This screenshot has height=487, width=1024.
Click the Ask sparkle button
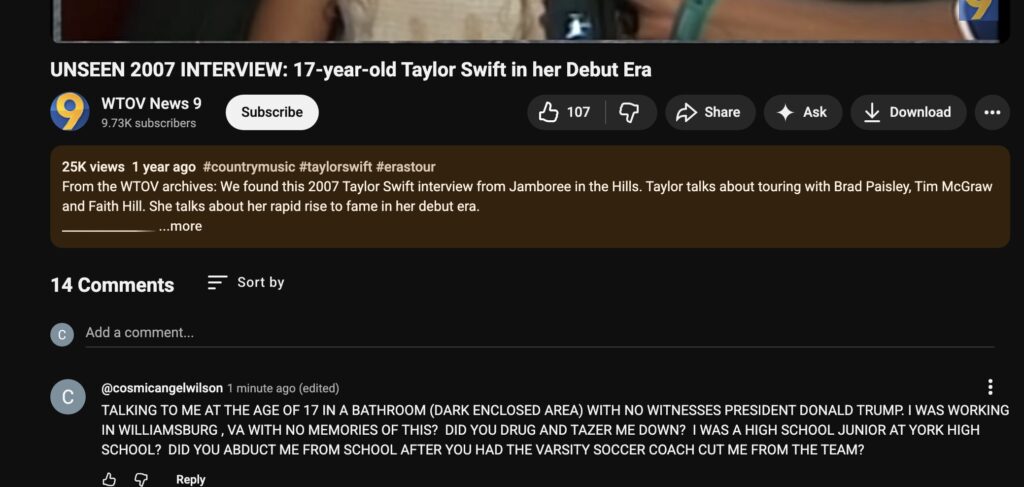(x=803, y=112)
